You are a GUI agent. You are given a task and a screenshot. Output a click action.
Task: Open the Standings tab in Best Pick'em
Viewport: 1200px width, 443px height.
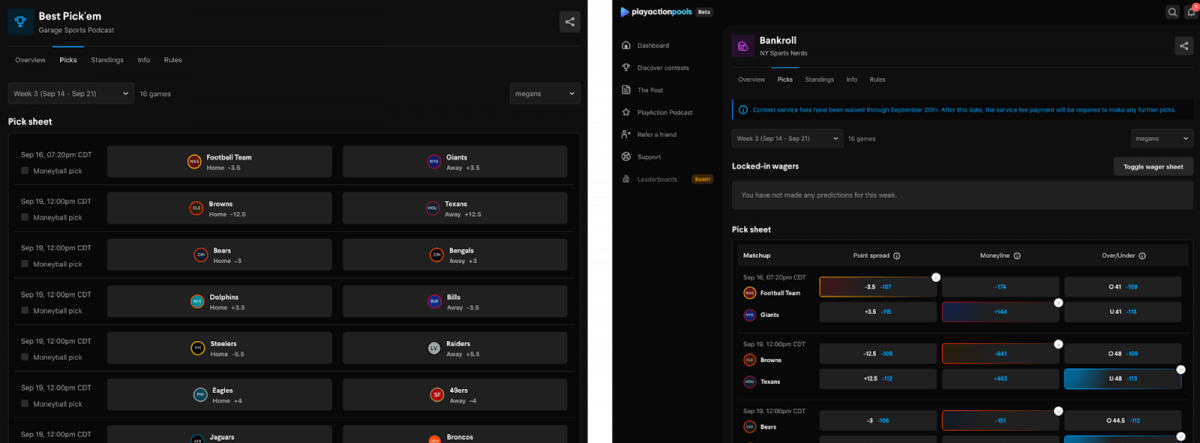(107, 60)
